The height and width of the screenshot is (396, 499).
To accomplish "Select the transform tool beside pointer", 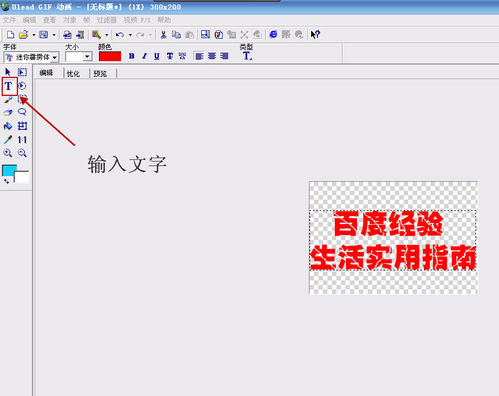I will click(22, 72).
